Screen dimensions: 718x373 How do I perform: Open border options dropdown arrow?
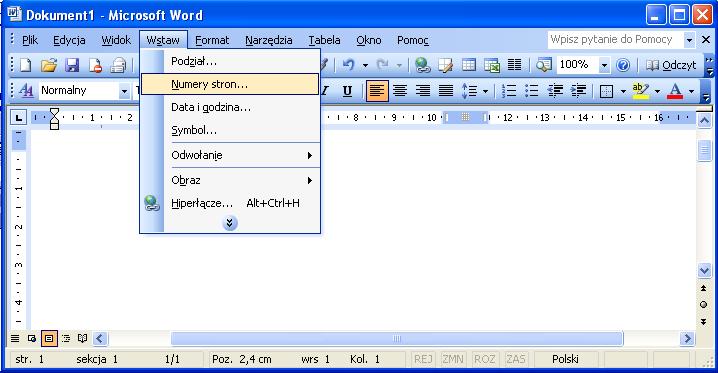pos(623,91)
